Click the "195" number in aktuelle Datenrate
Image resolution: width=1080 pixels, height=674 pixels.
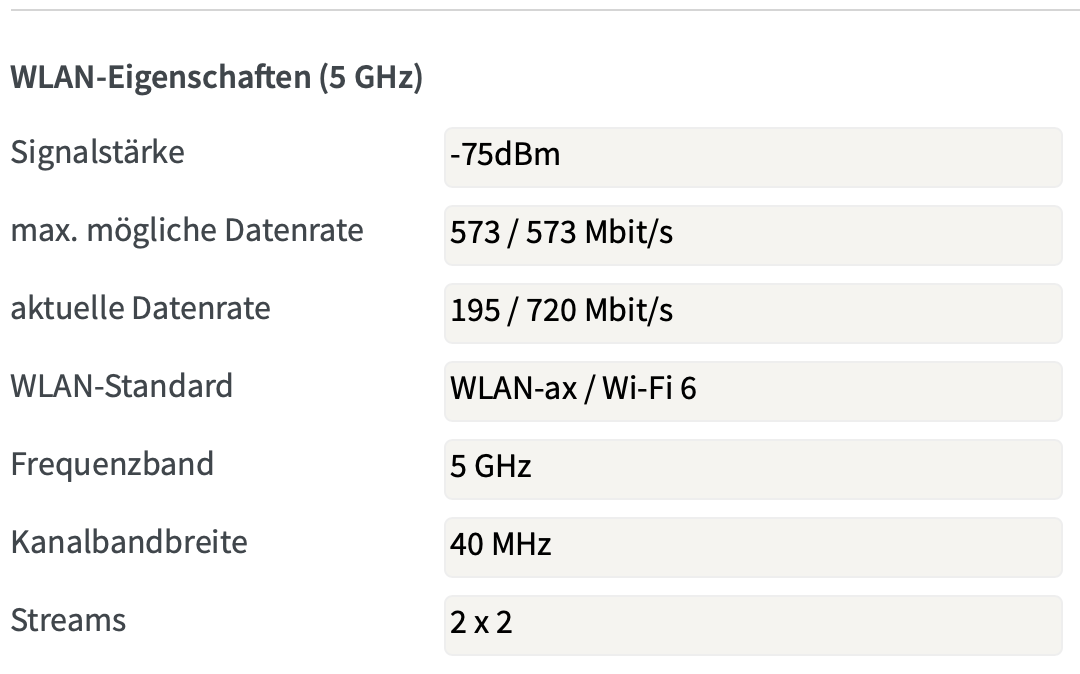pyautogui.click(x=475, y=311)
